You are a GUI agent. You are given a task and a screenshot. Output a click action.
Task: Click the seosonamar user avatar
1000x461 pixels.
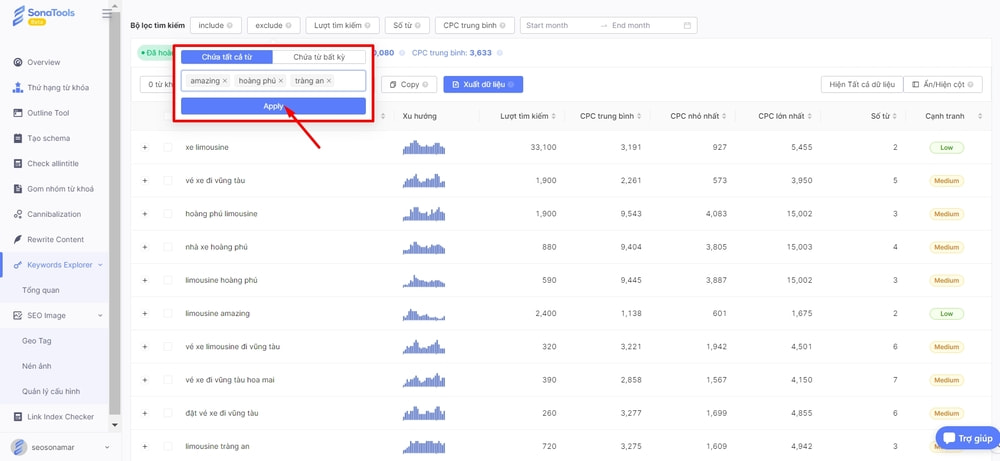(x=19, y=447)
